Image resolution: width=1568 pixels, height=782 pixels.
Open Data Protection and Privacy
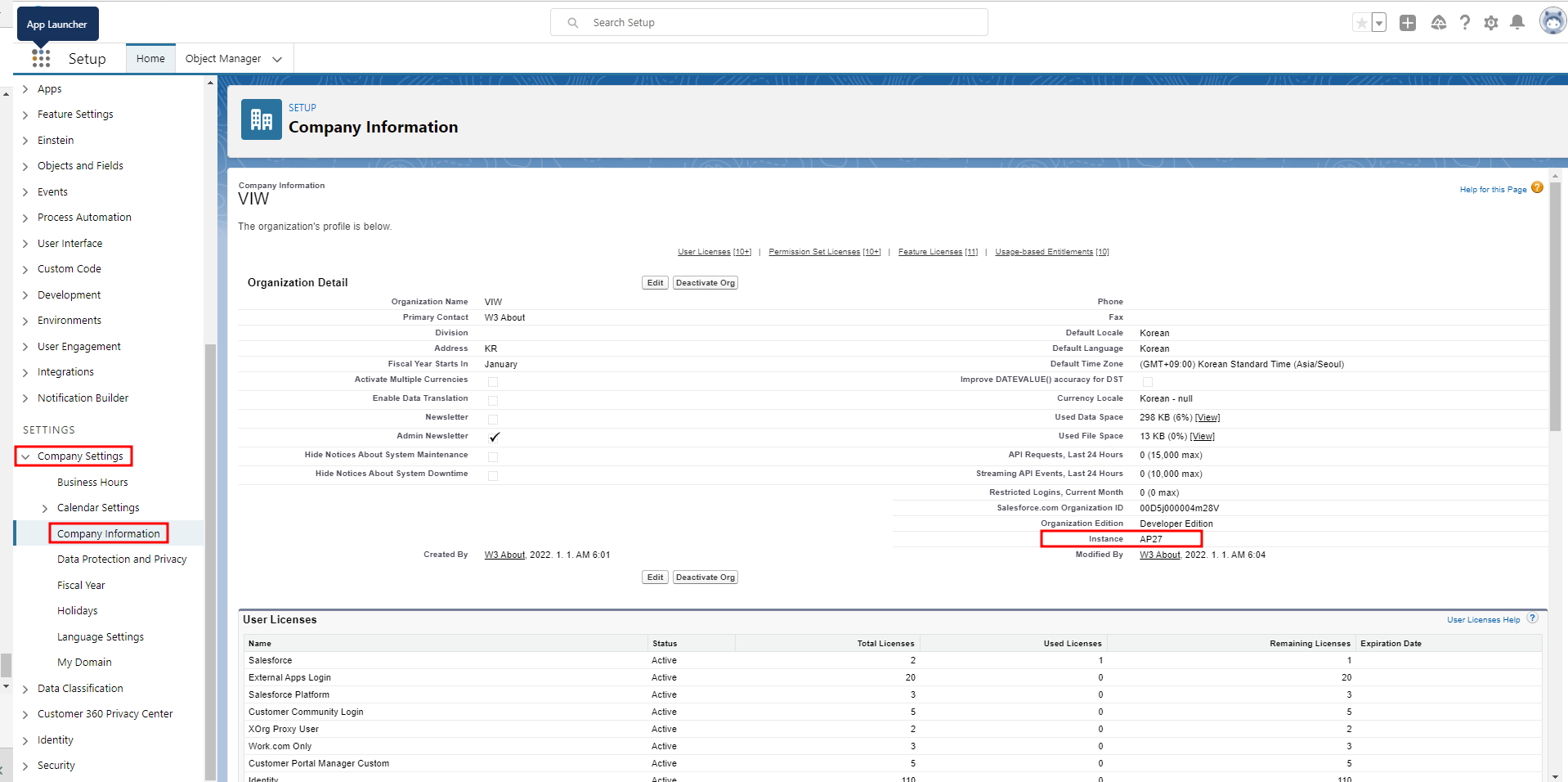click(x=122, y=560)
